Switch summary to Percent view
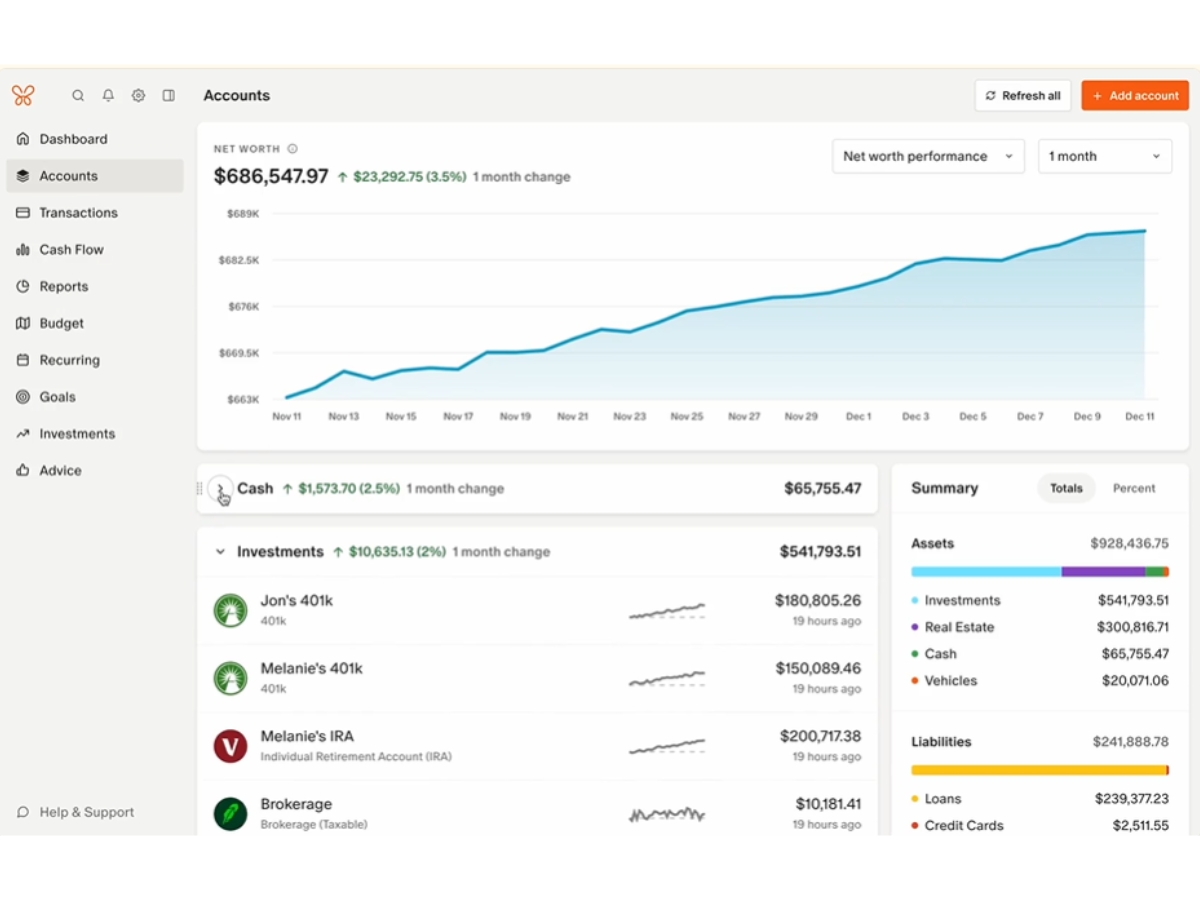 point(1134,489)
